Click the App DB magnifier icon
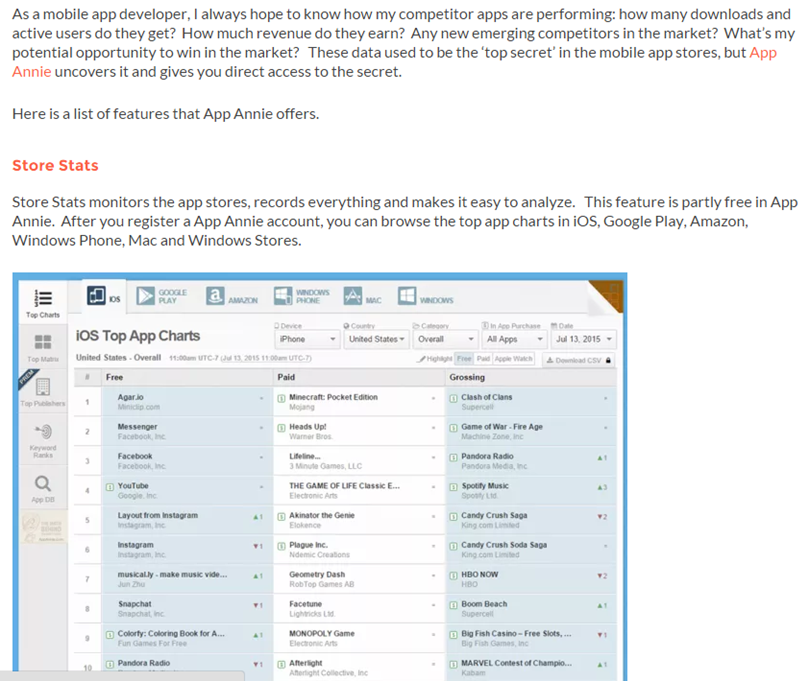Image resolution: width=809 pixels, height=681 pixels. pyautogui.click(x=43, y=485)
